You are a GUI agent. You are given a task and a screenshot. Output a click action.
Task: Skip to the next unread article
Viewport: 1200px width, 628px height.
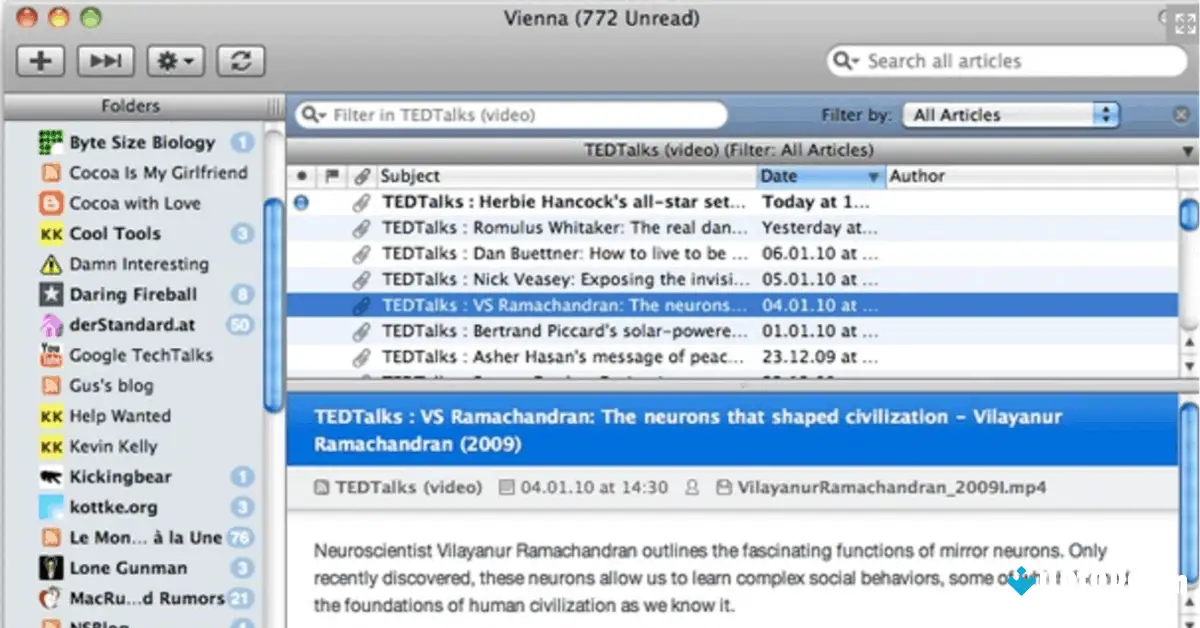(105, 60)
